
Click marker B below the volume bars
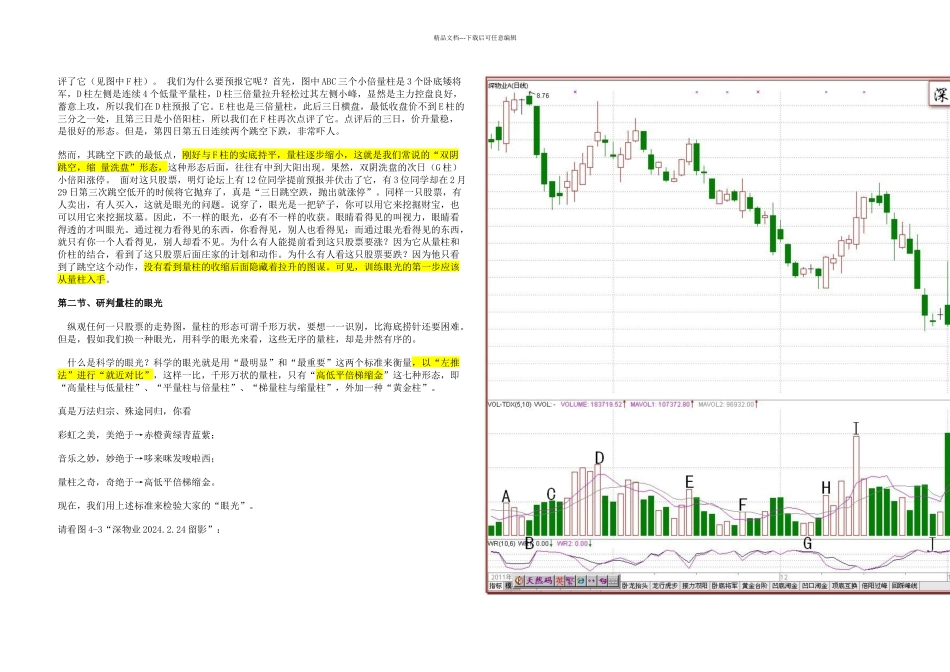coord(529,544)
